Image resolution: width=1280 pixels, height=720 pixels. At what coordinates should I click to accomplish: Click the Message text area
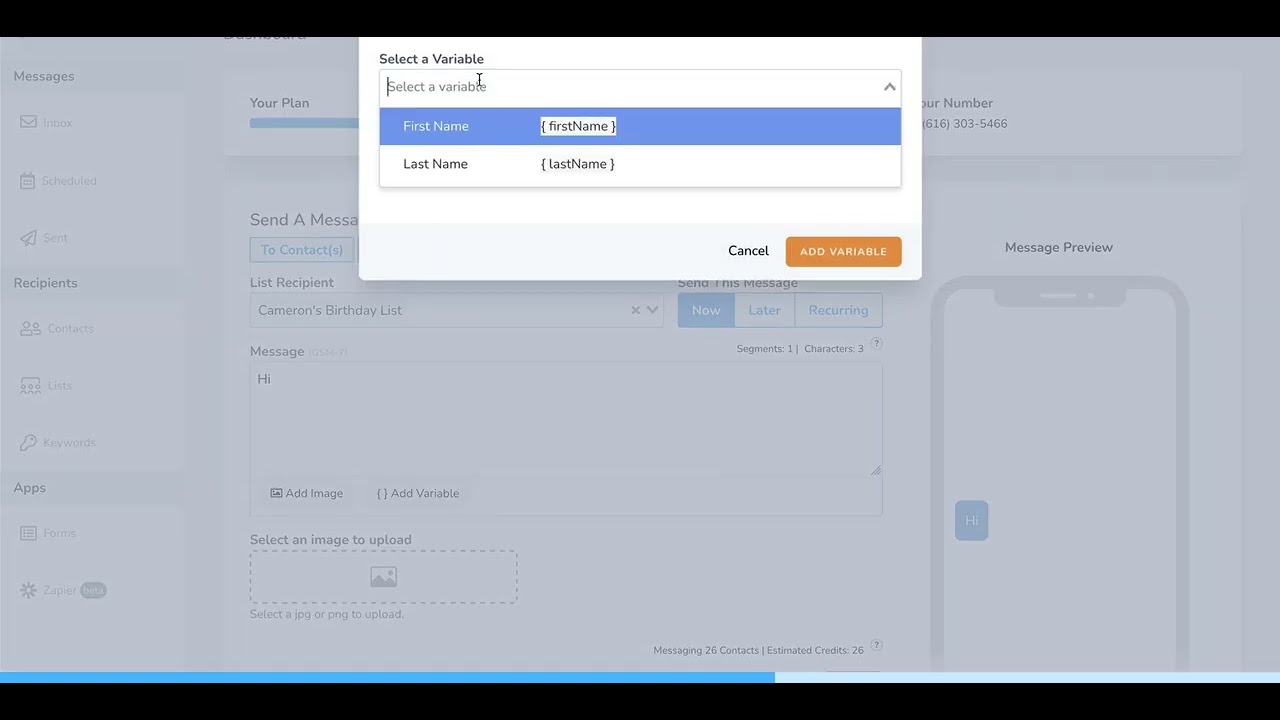(x=566, y=419)
